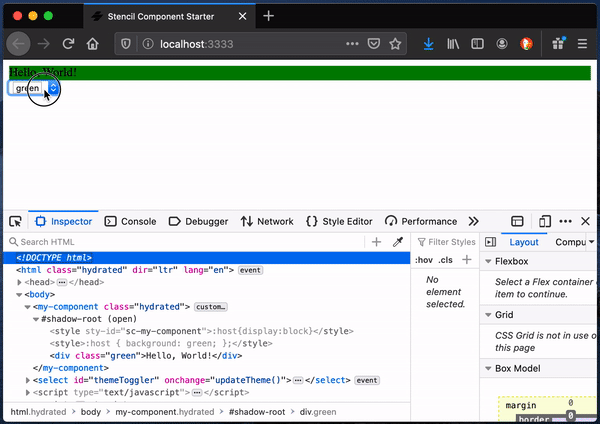The image size is (600, 424).
Task: Show site information icon next to URL
Action: click(148, 44)
